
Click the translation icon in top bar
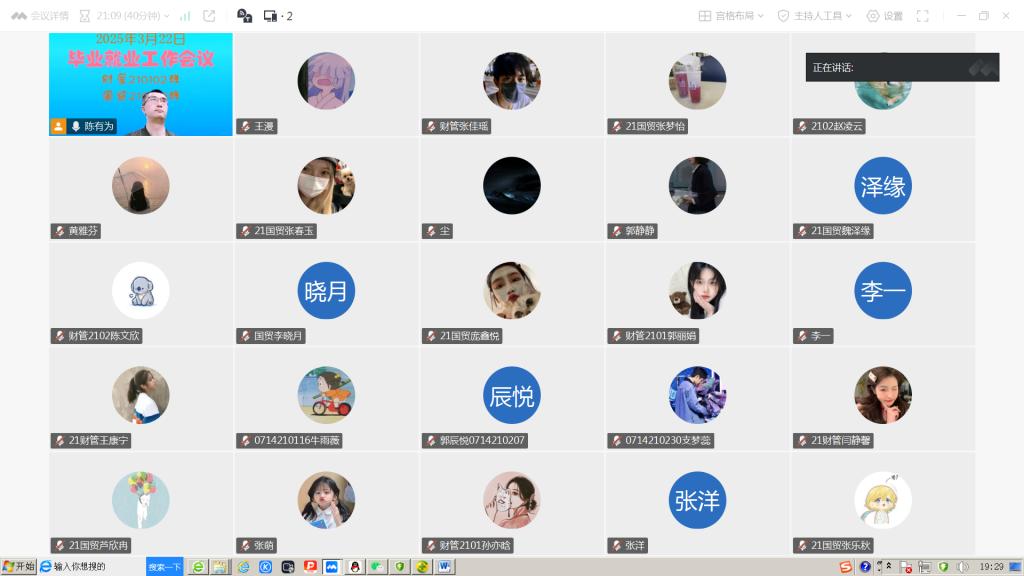244,16
